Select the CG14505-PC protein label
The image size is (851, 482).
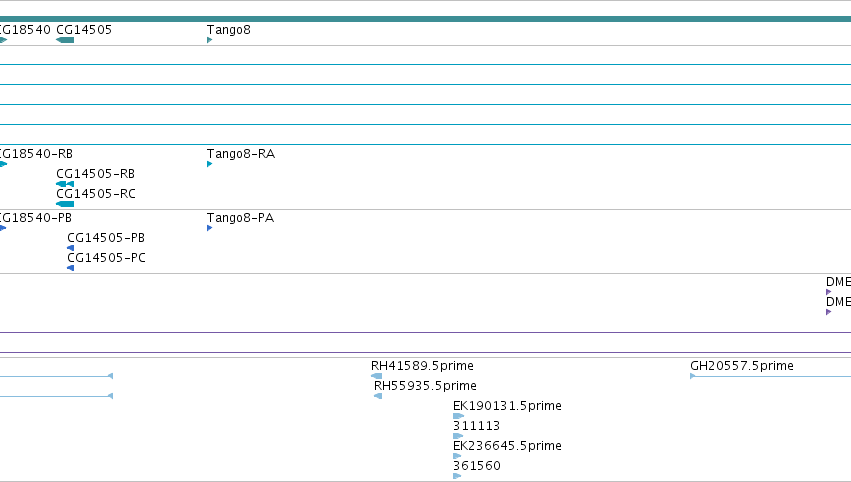[106, 258]
